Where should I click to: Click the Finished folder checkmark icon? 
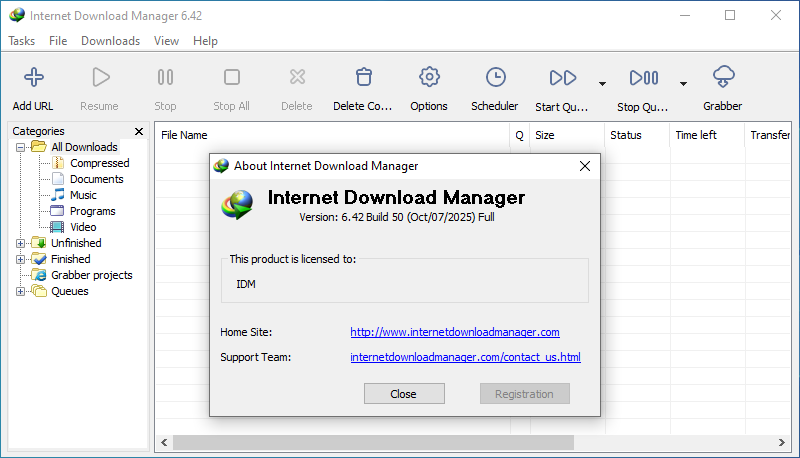(x=39, y=259)
